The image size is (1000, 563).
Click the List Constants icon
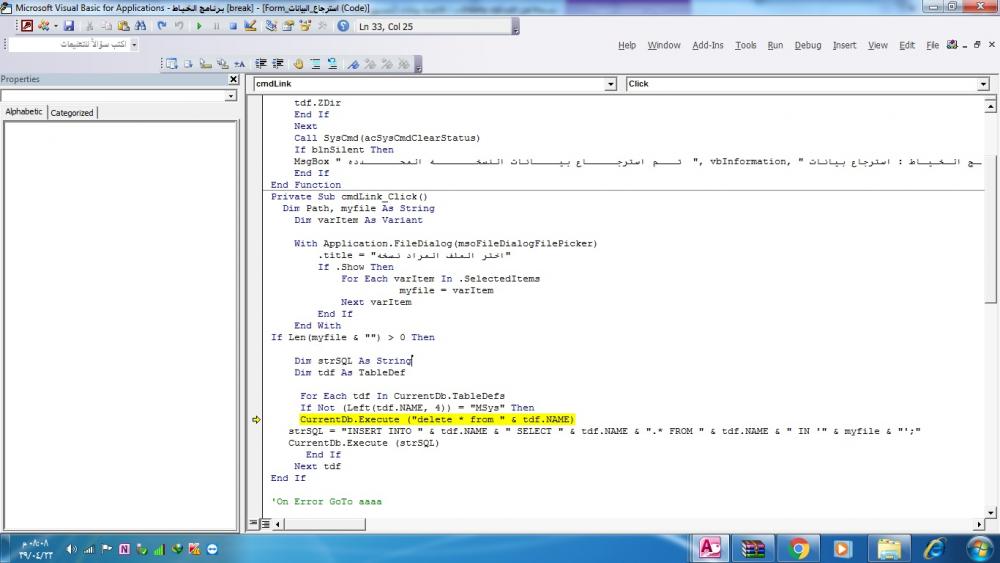pyautogui.click(x=188, y=64)
